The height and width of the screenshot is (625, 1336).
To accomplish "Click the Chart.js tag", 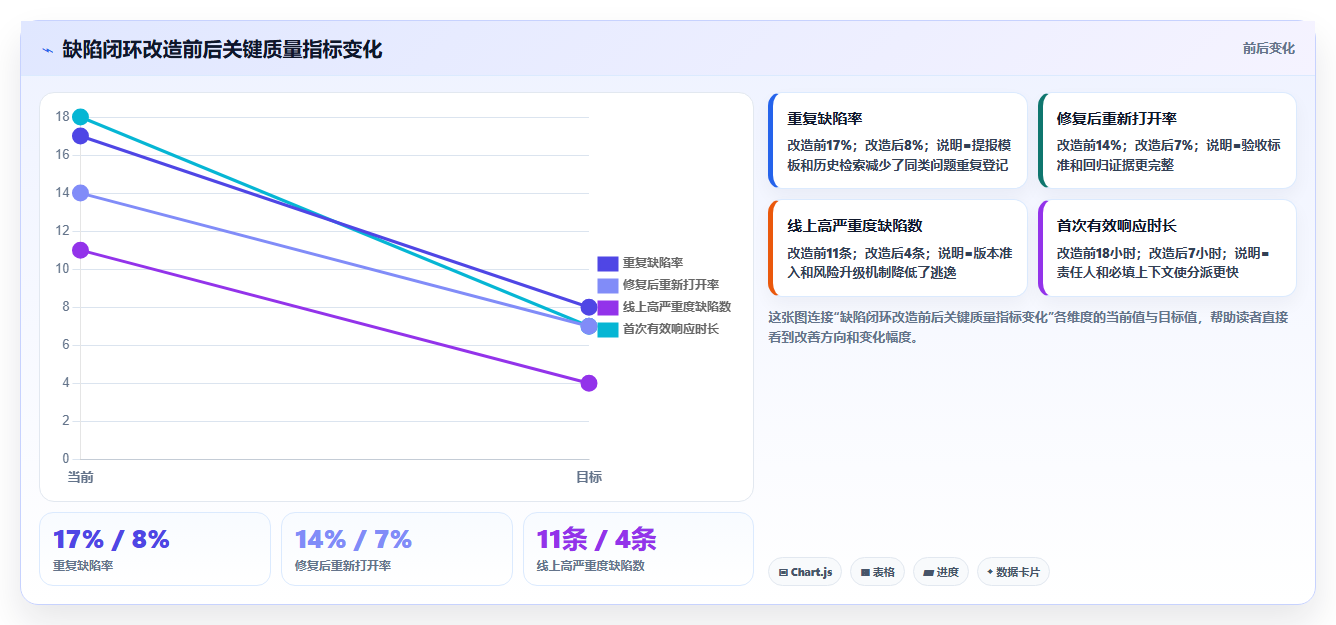I will 806,572.
